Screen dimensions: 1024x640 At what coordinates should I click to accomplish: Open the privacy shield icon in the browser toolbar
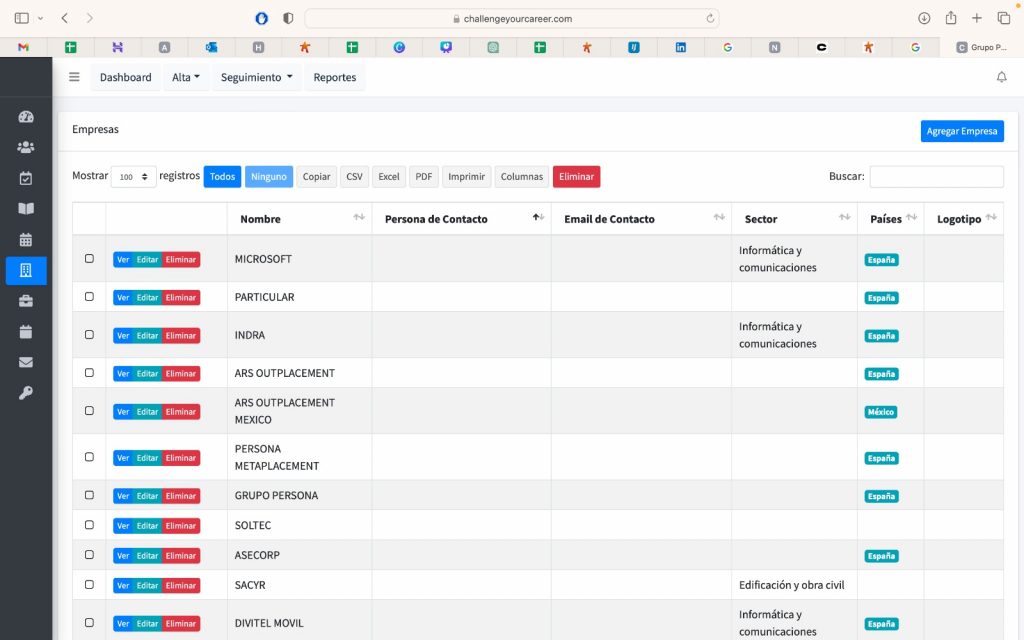[x=288, y=18]
